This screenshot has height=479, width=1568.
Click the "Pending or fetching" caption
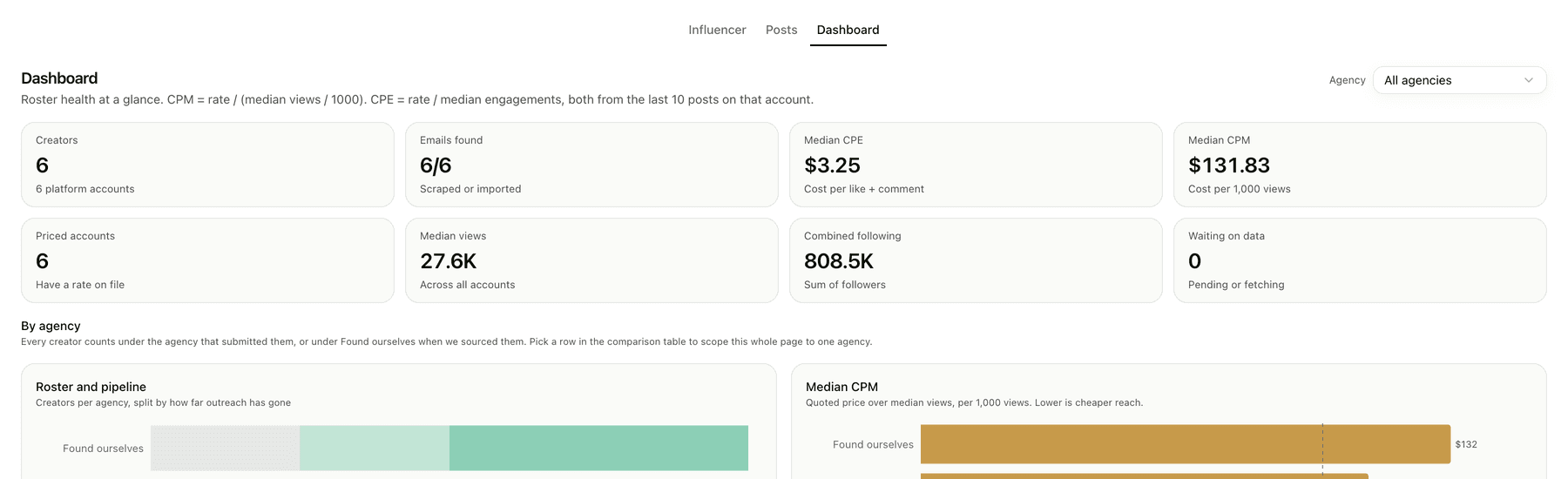click(1236, 285)
